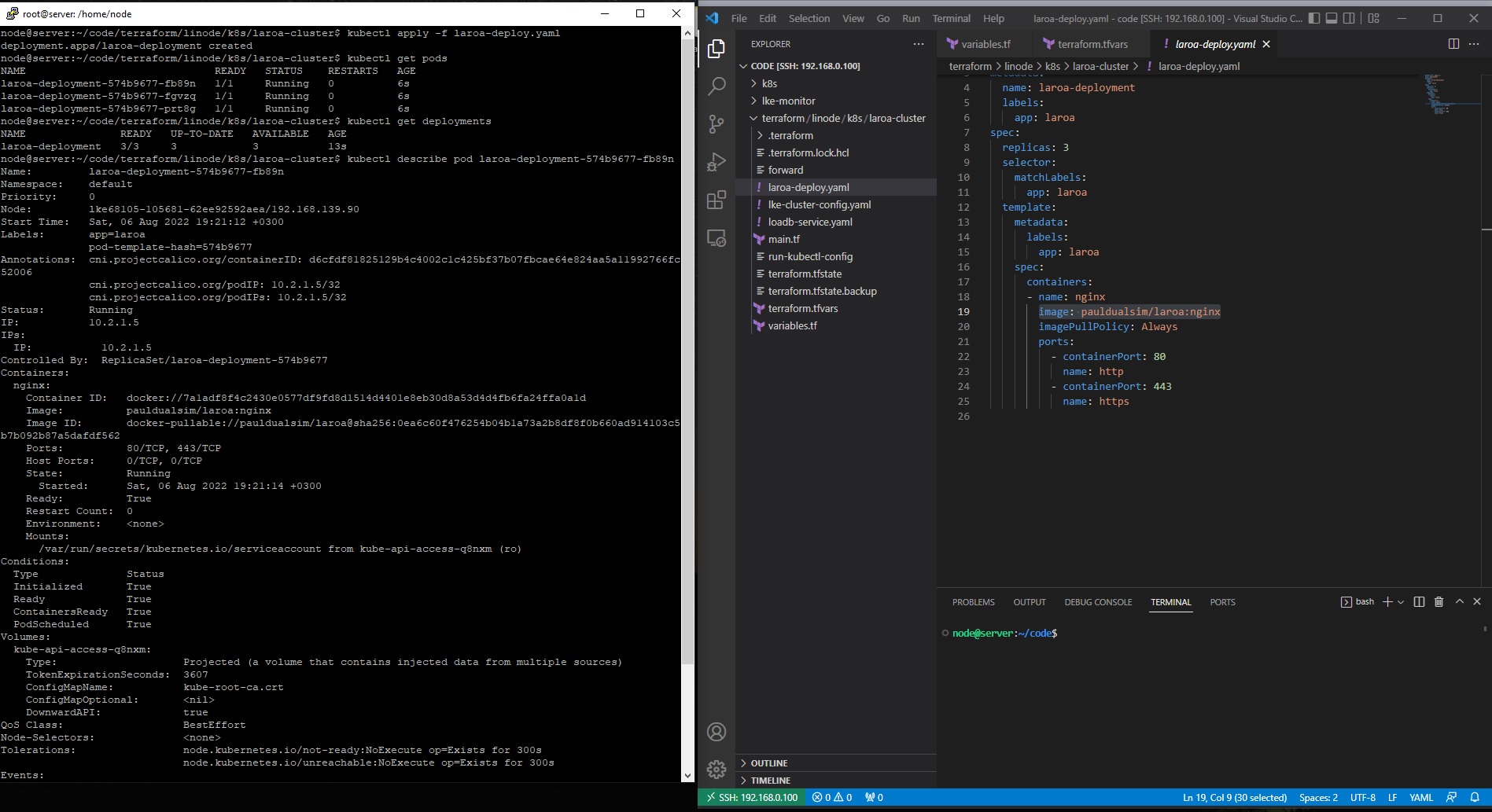This screenshot has height=812, width=1492.
Task: Switch to DEBUG CONSOLE panel tab
Action: coord(1098,602)
